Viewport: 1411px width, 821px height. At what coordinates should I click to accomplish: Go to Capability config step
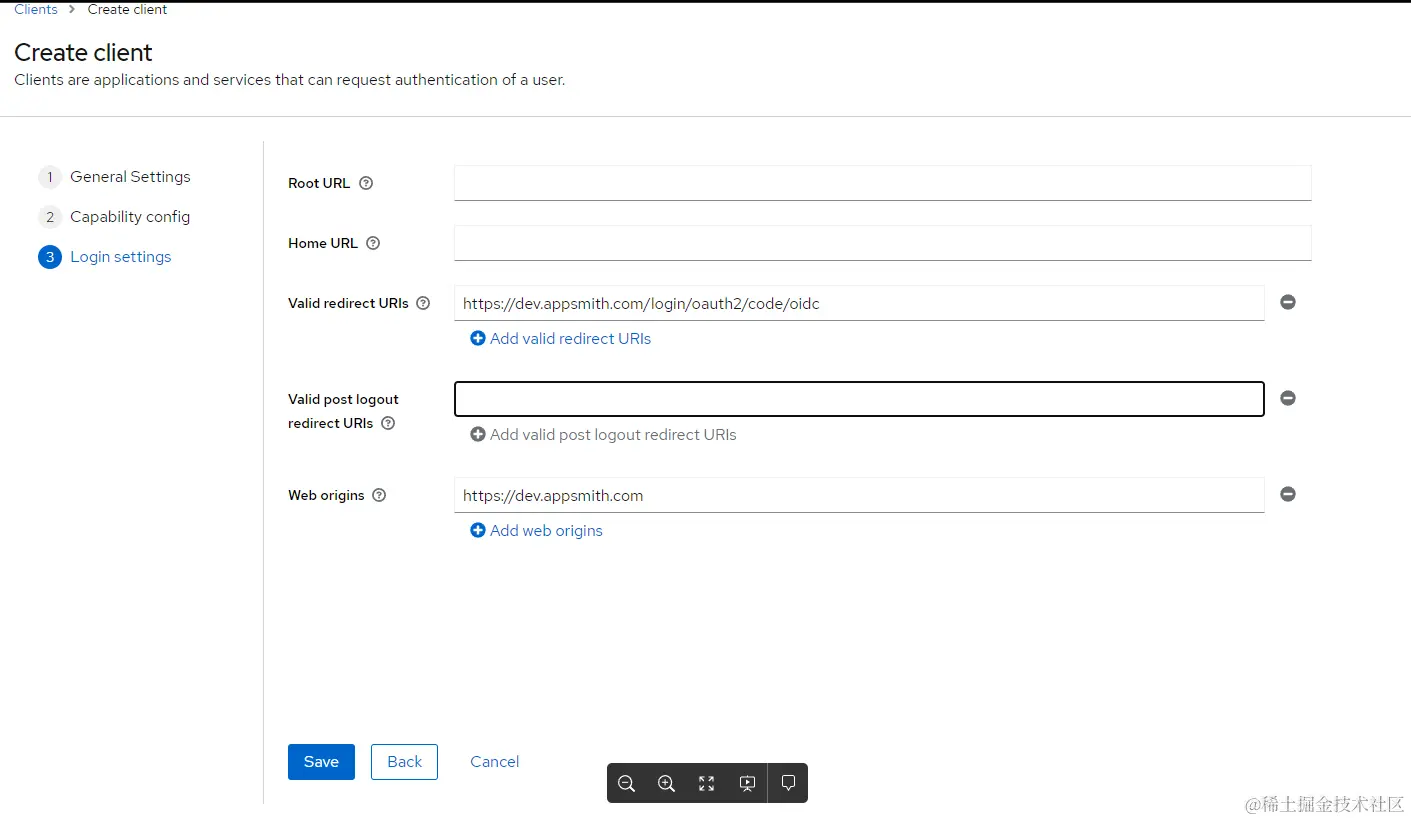pos(129,217)
